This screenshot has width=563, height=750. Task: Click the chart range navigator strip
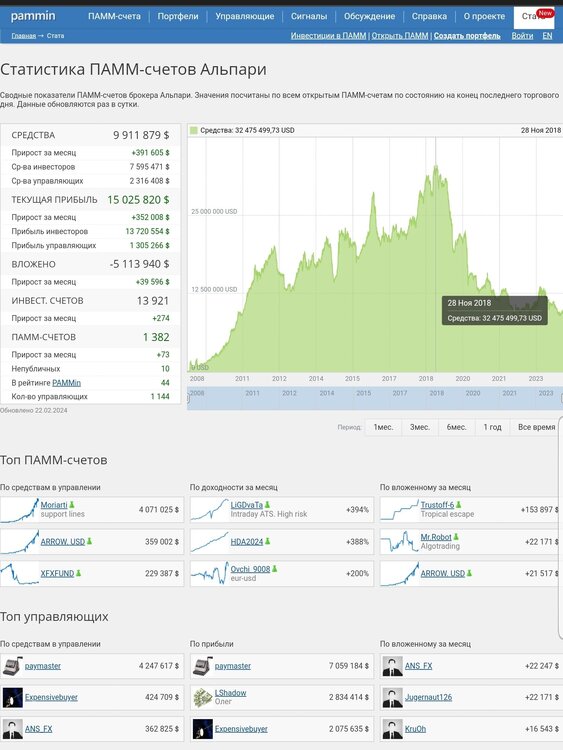pyautogui.click(x=375, y=398)
